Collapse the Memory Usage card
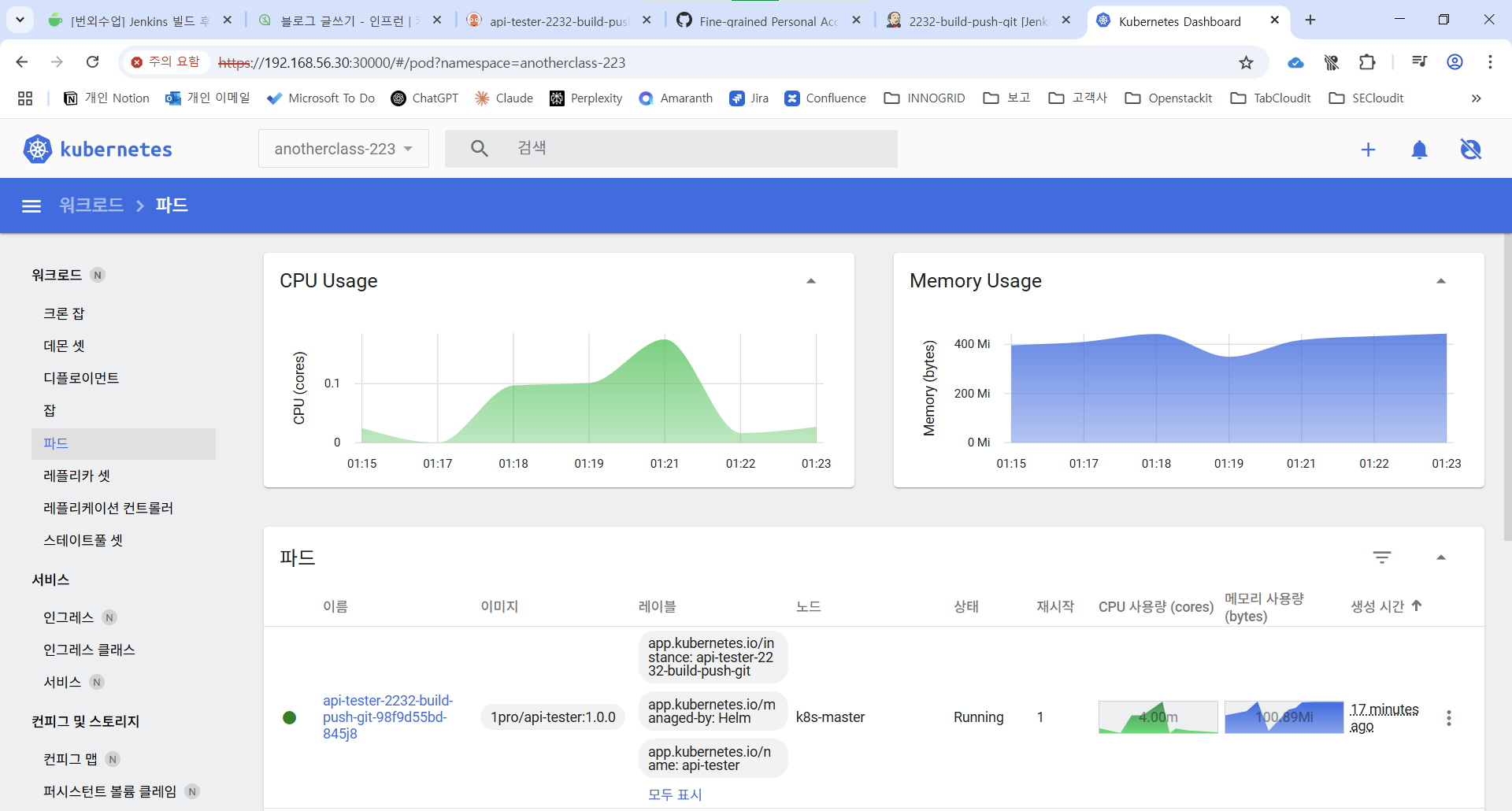Viewport: 1512px width, 811px height. pyautogui.click(x=1441, y=281)
